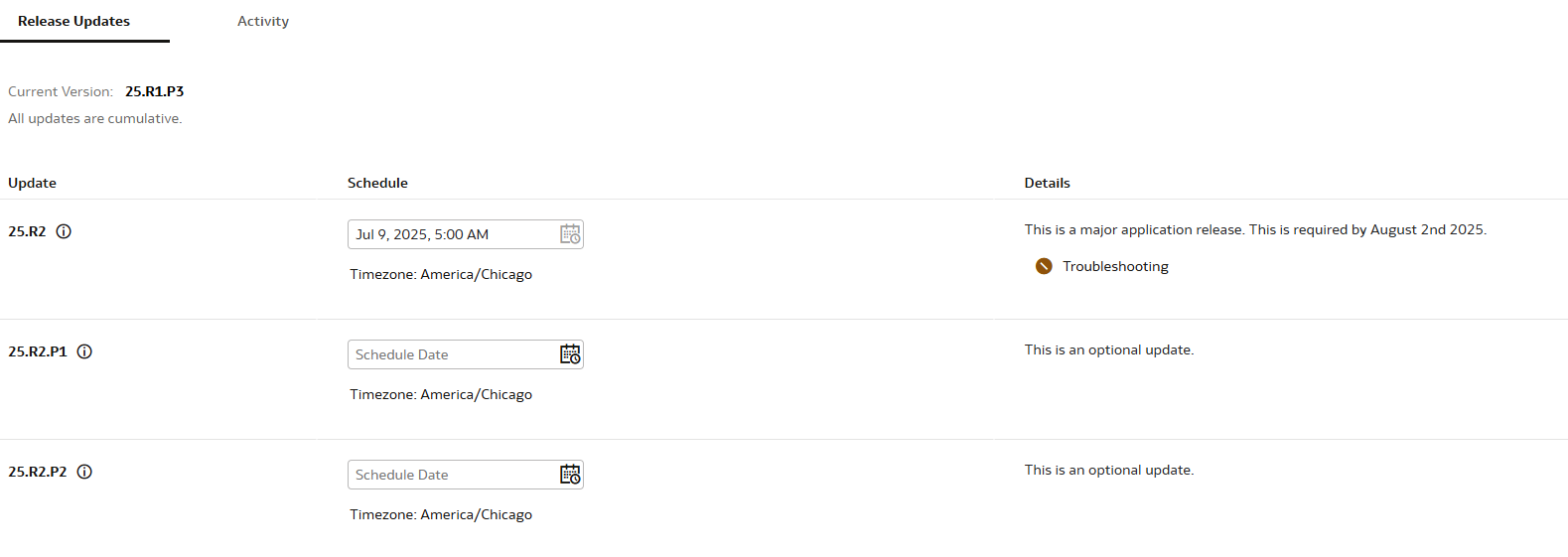Click the 25.R2.P2 update name
This screenshot has height=557, width=1568.
pos(38,472)
